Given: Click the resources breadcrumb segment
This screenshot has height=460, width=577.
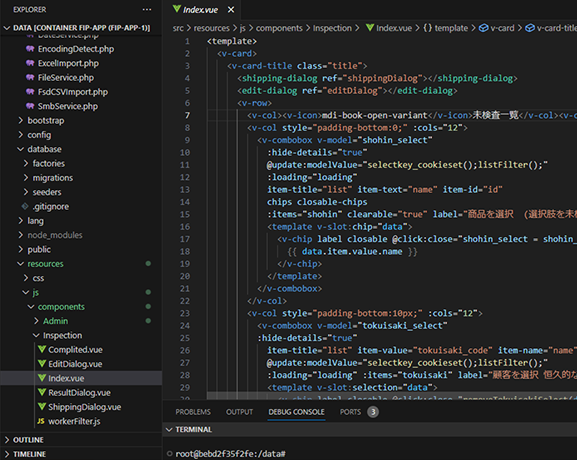Looking at the screenshot, I should point(211,28).
